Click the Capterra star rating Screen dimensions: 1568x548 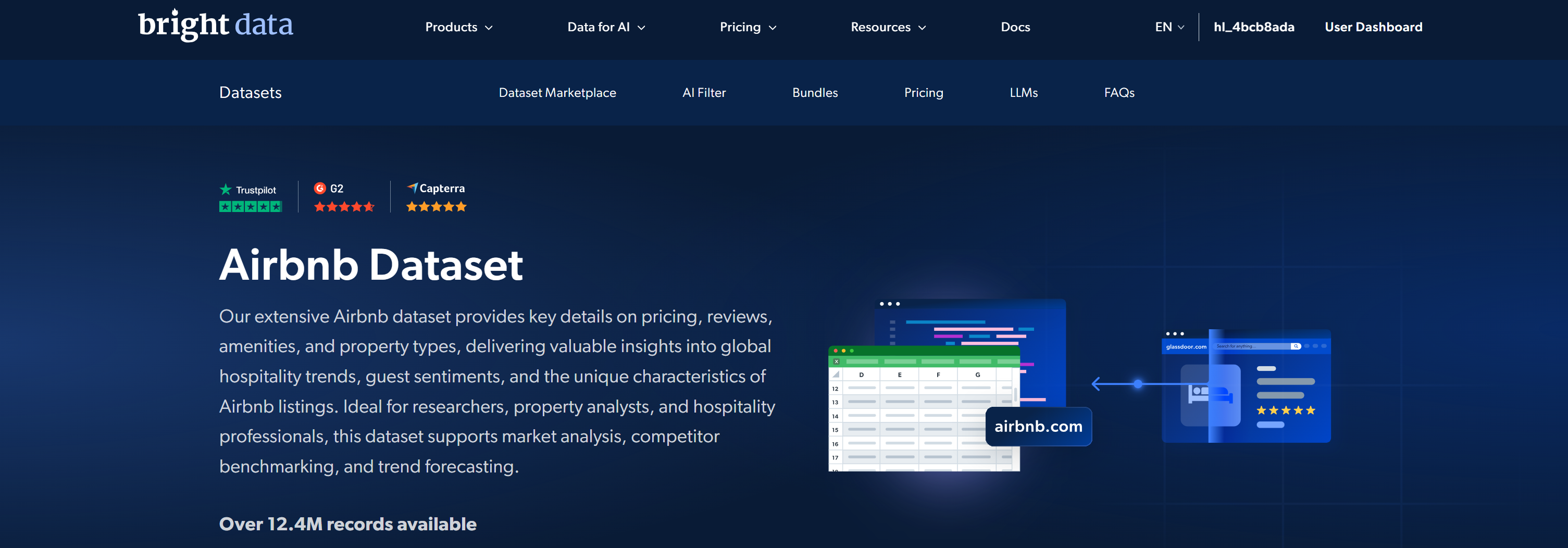(x=436, y=206)
